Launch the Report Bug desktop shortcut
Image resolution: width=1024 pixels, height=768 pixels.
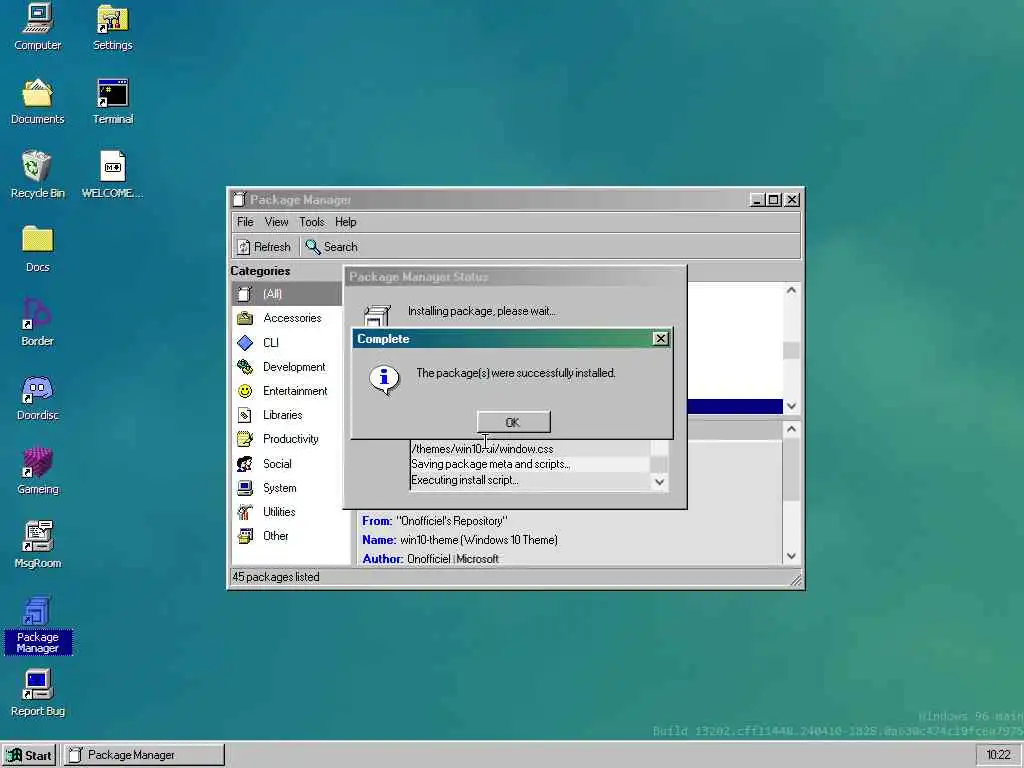click(x=37, y=694)
